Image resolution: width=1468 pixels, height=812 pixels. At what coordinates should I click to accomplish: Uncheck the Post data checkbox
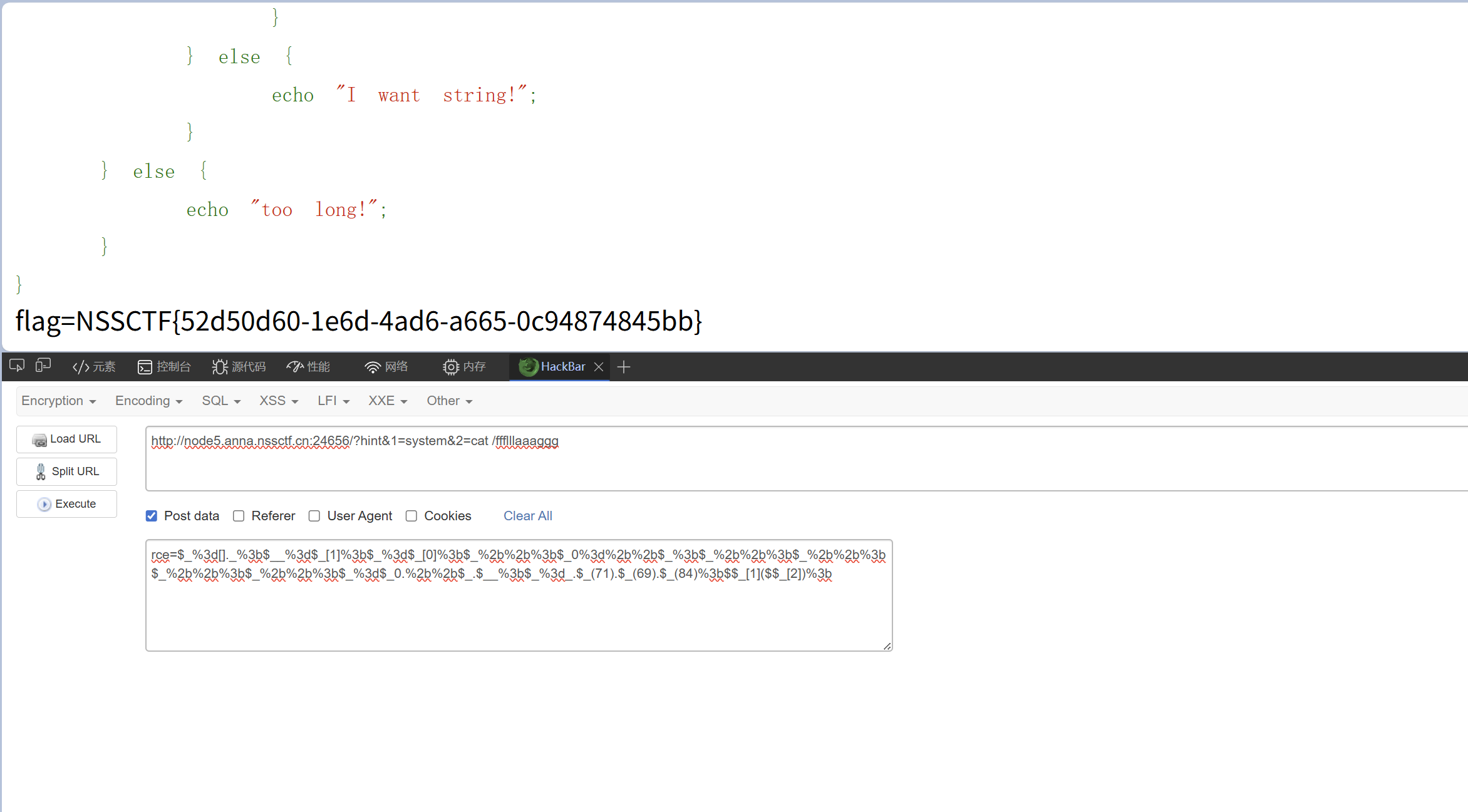[152, 516]
